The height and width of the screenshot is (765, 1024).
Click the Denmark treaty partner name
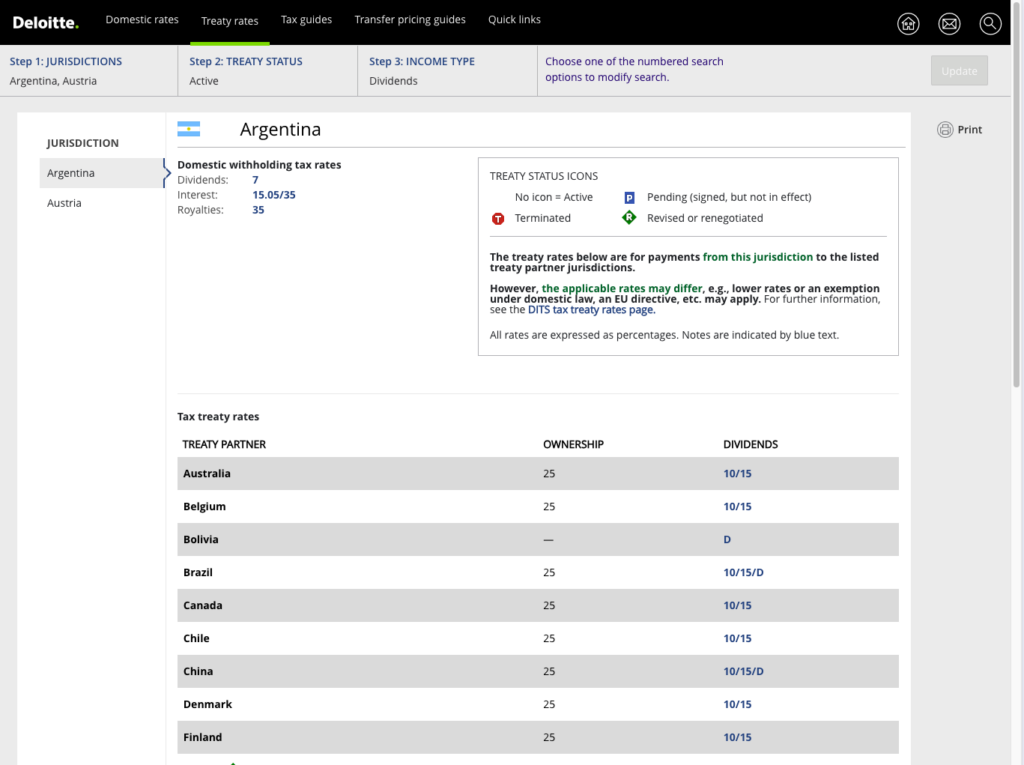[x=207, y=704]
